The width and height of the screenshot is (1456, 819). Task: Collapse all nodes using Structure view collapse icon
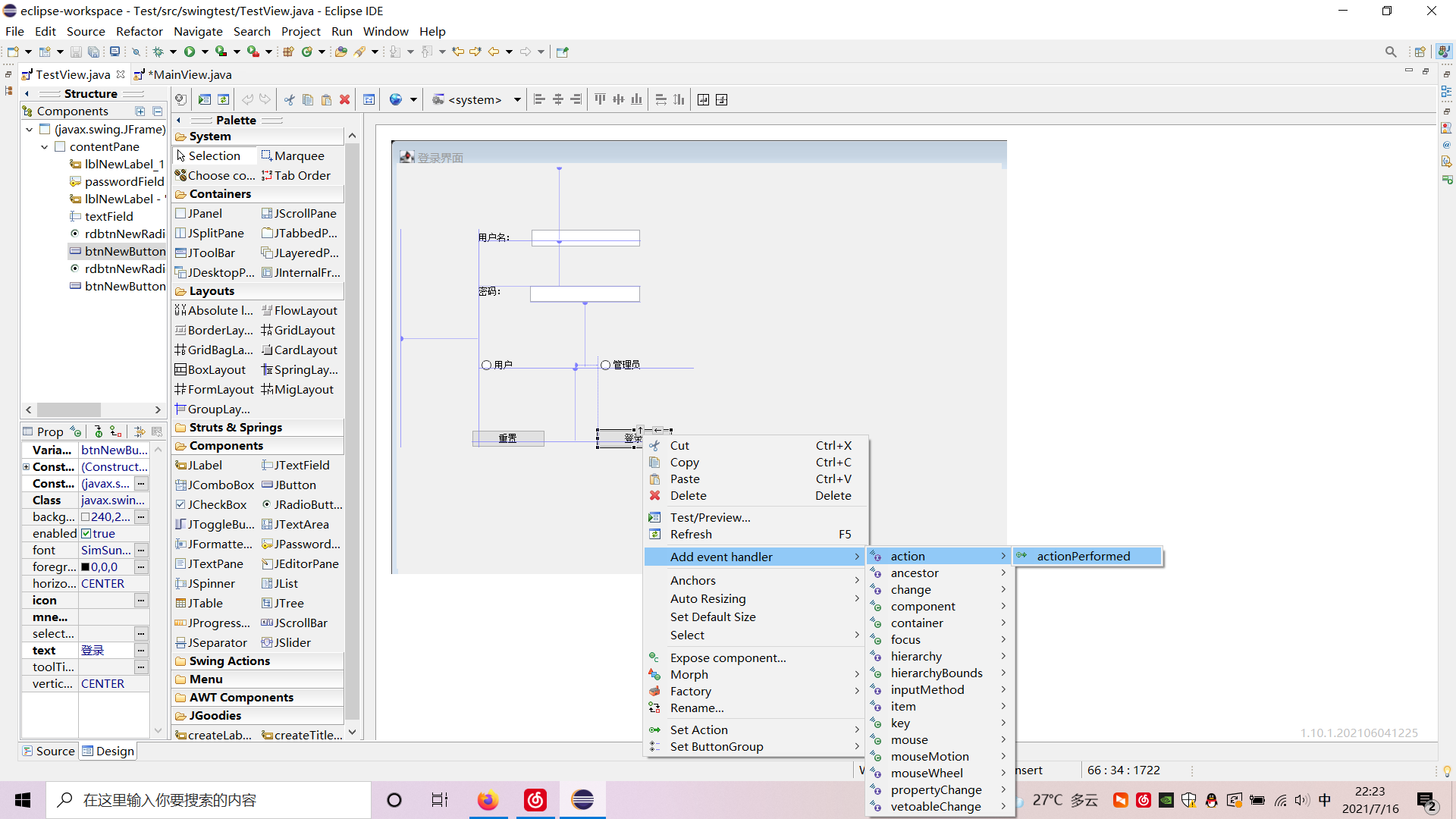[158, 111]
